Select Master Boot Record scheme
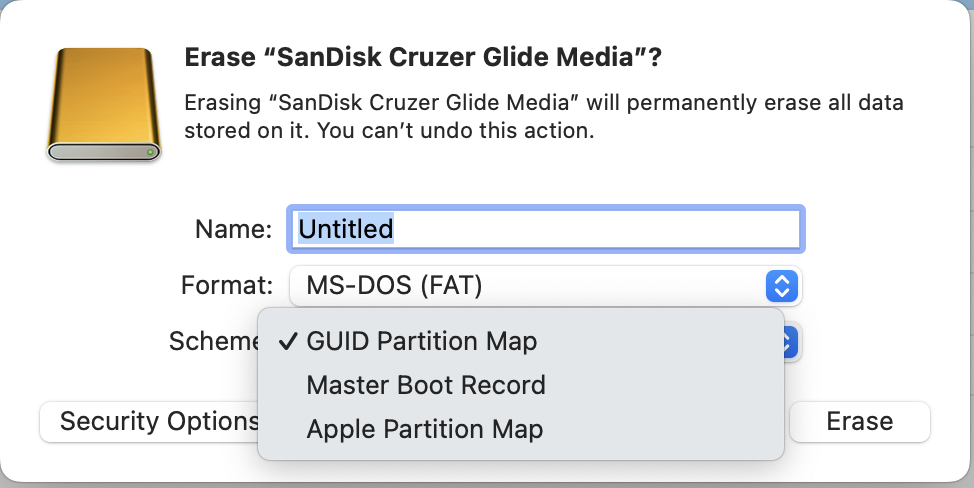Image resolution: width=974 pixels, height=488 pixels. click(426, 386)
